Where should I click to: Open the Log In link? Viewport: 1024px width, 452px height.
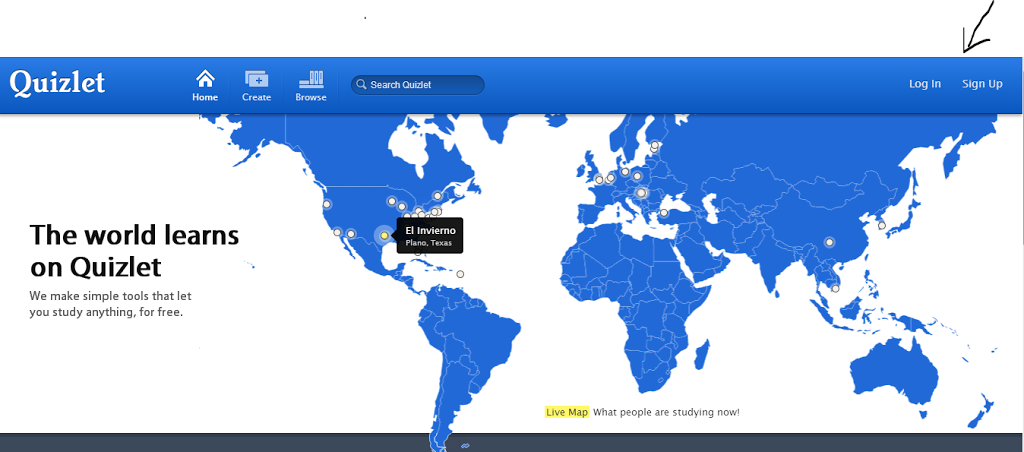(925, 84)
